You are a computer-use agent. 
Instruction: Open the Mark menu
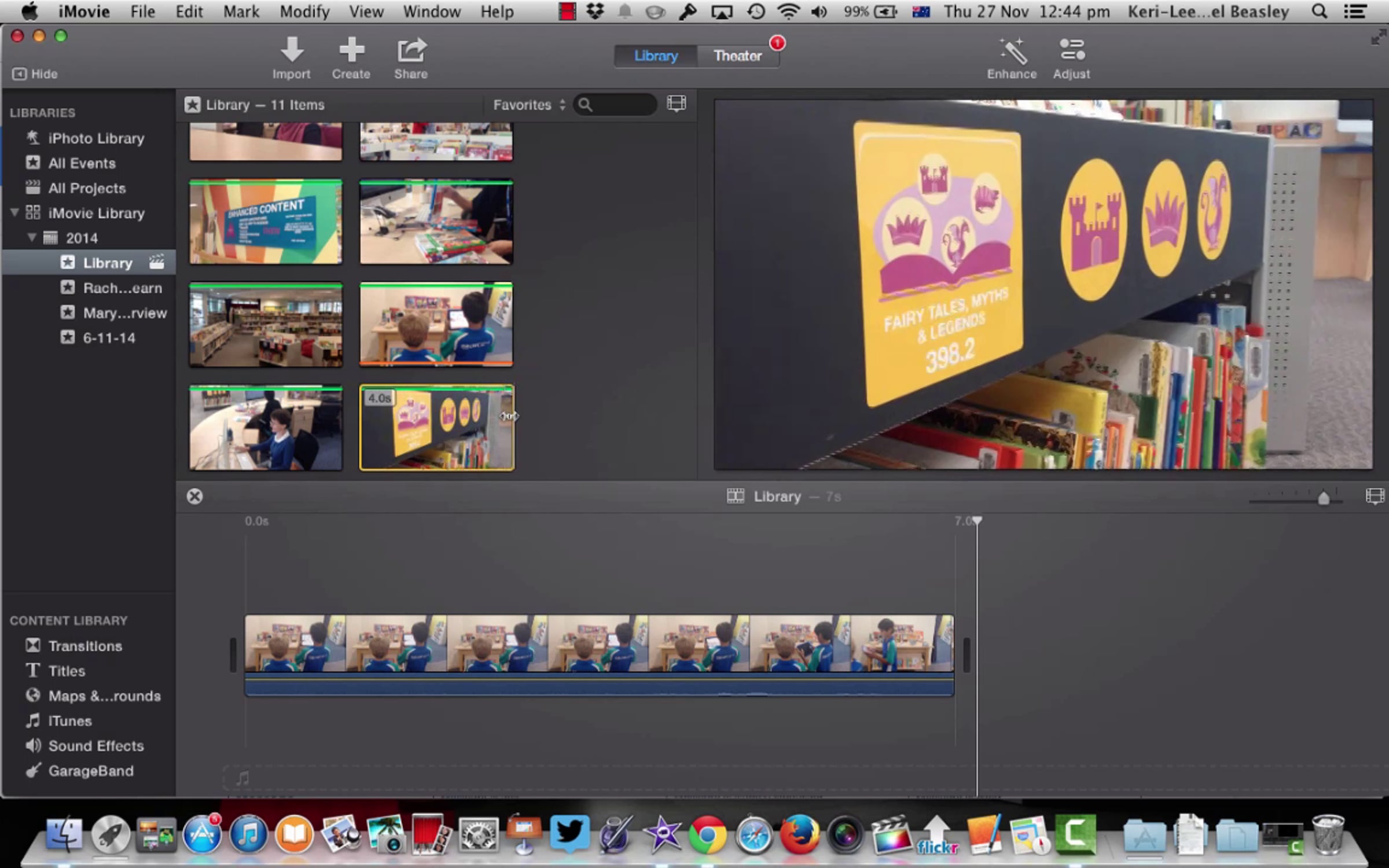click(x=241, y=12)
